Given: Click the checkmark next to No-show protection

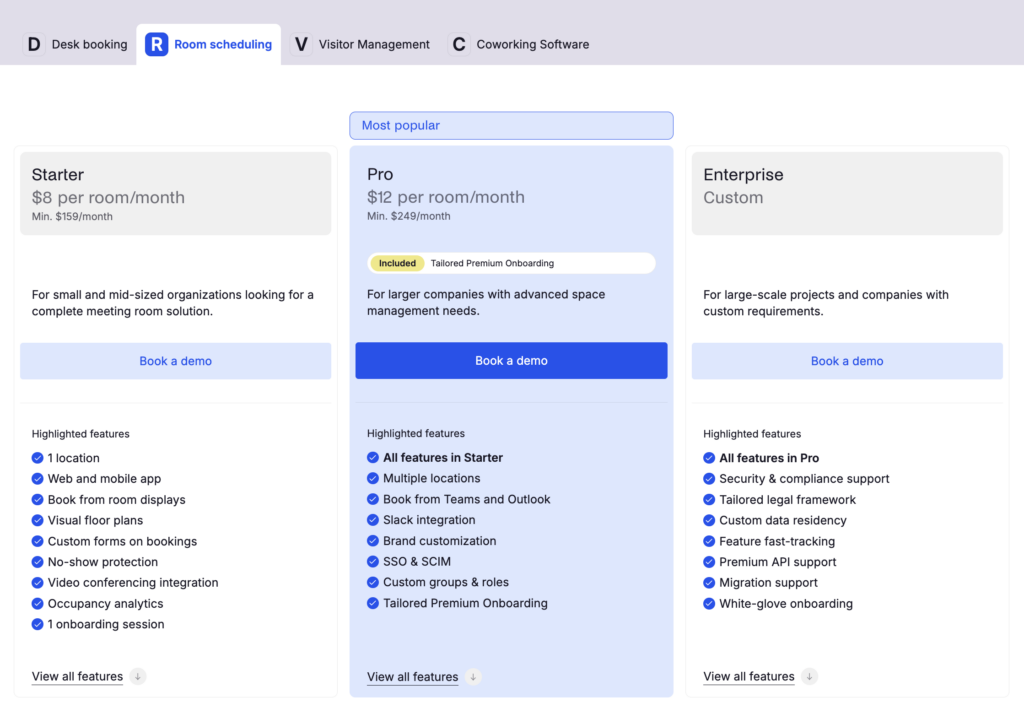Looking at the screenshot, I should [x=38, y=562].
